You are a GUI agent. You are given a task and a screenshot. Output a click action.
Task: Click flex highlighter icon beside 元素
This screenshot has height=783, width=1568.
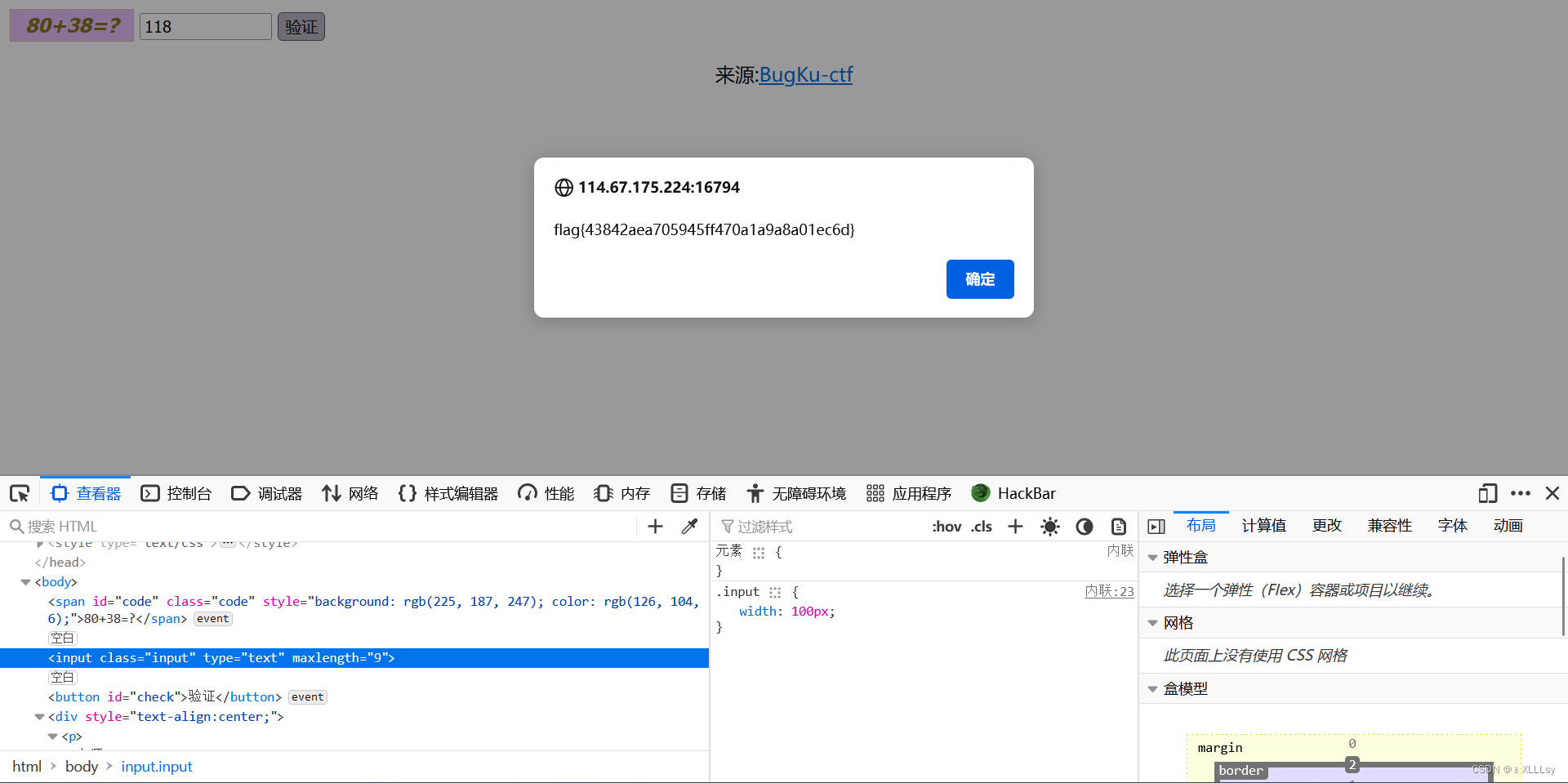759,553
